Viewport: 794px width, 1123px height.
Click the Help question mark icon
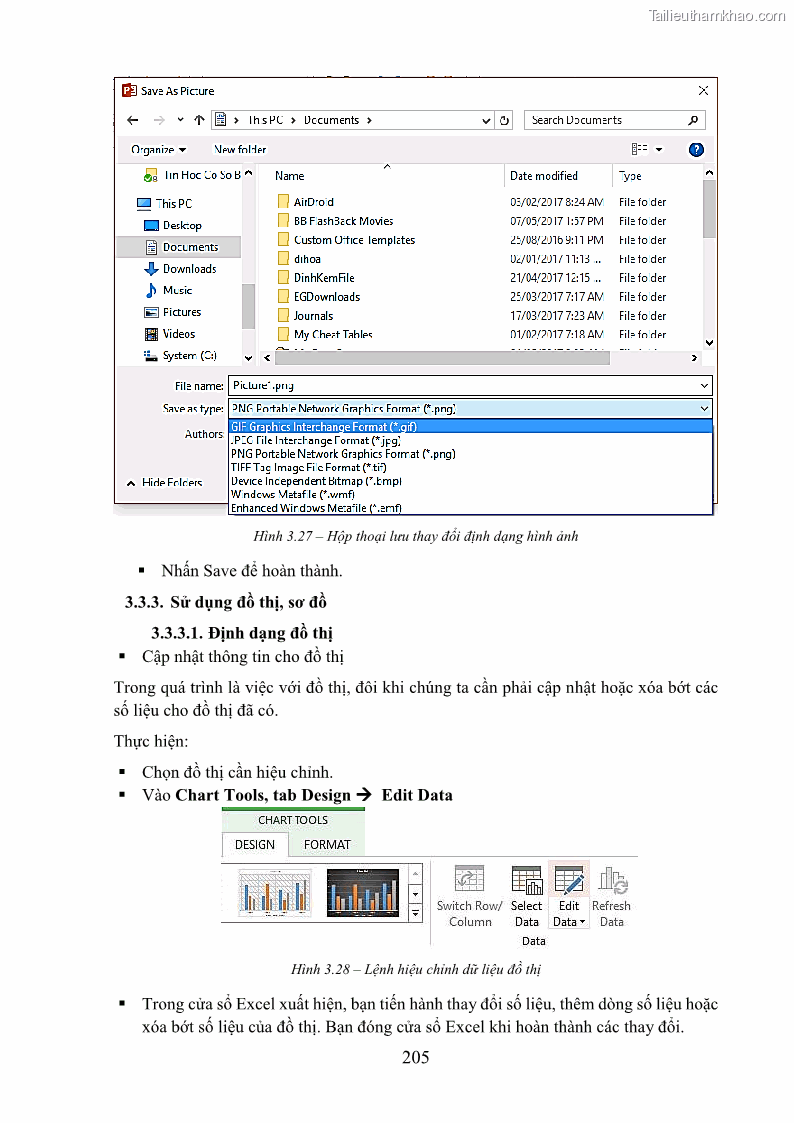click(x=696, y=149)
